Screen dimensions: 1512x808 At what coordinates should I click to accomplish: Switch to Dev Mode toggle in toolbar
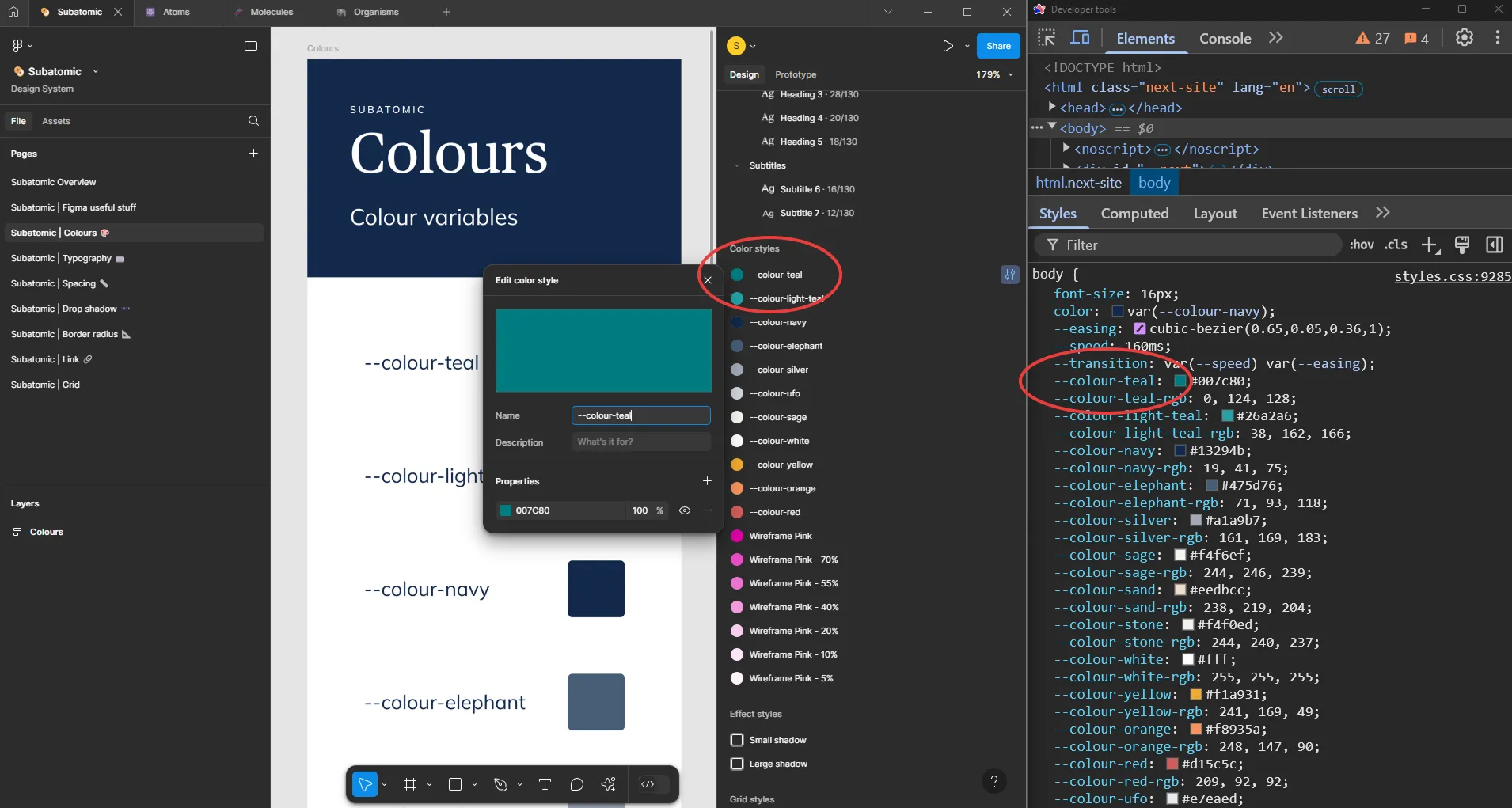pos(648,784)
